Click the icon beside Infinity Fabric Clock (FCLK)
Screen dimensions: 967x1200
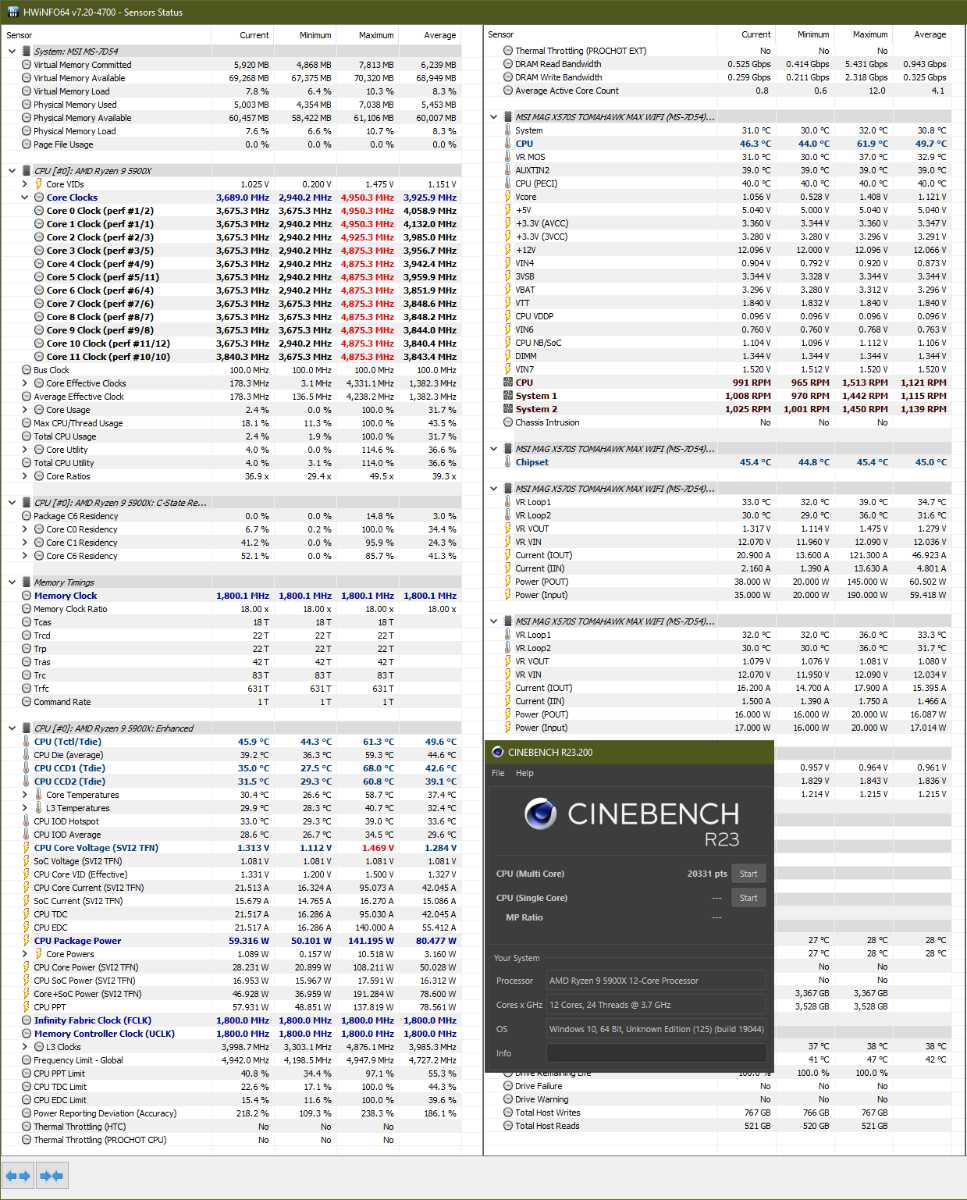(x=26, y=1020)
